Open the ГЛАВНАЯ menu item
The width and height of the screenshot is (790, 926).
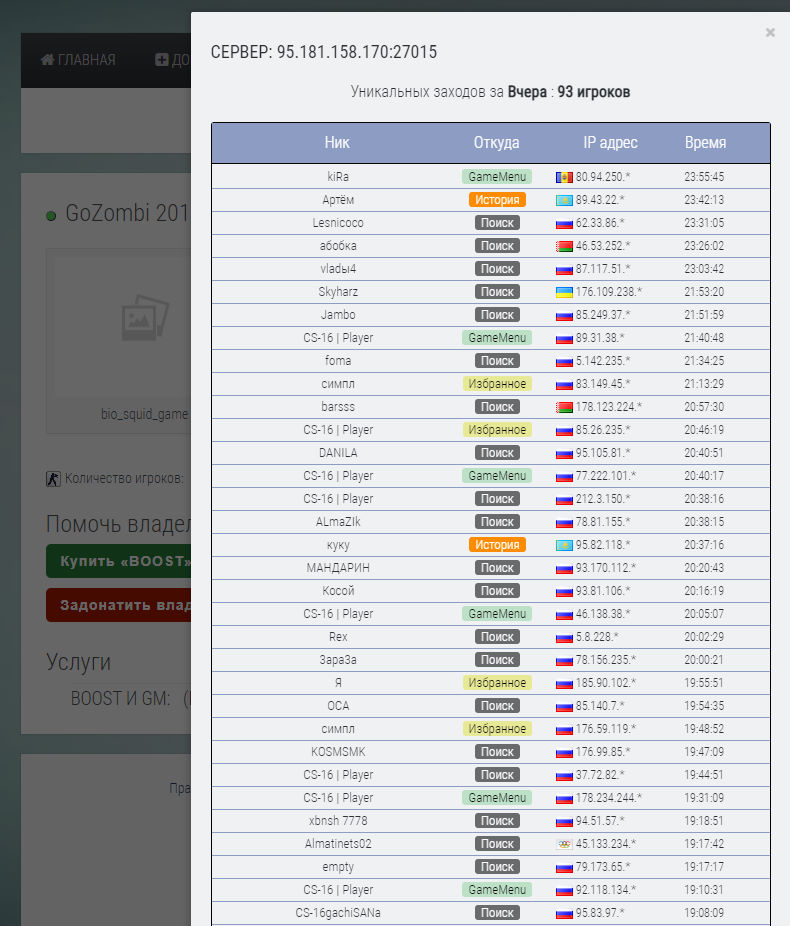pos(78,60)
